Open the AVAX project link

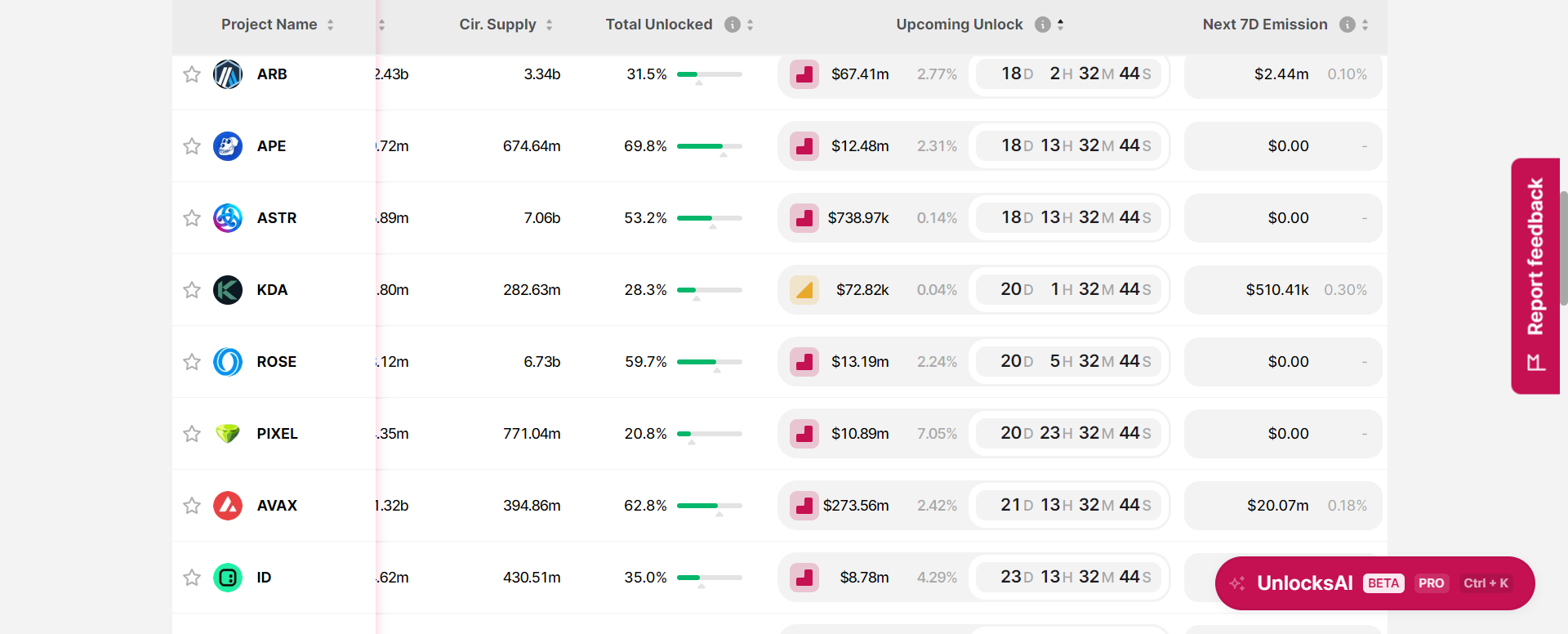point(277,506)
